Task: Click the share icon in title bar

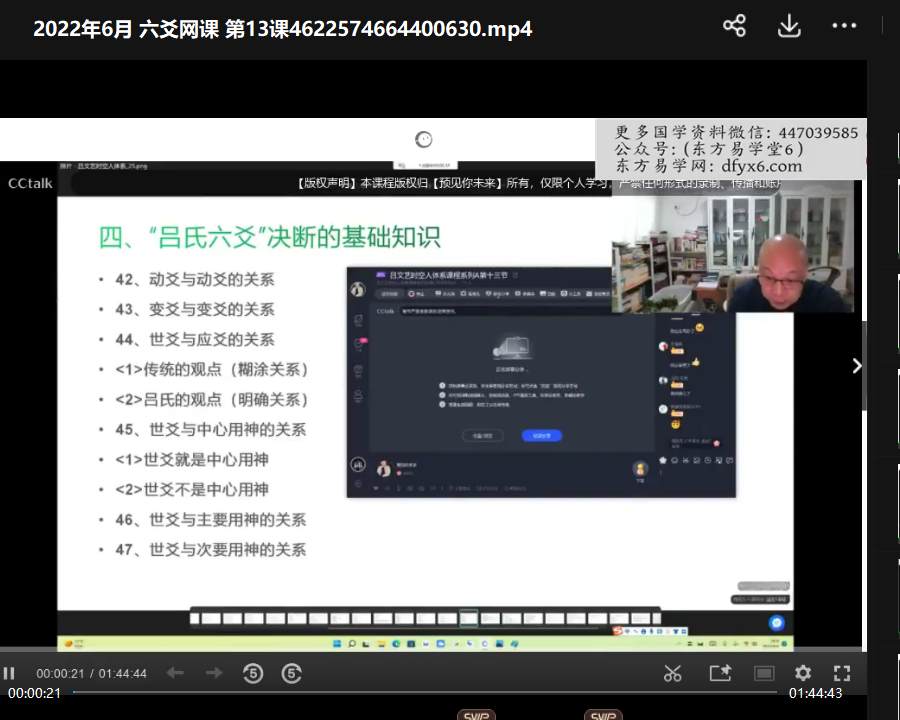Action: pyautogui.click(x=734, y=27)
